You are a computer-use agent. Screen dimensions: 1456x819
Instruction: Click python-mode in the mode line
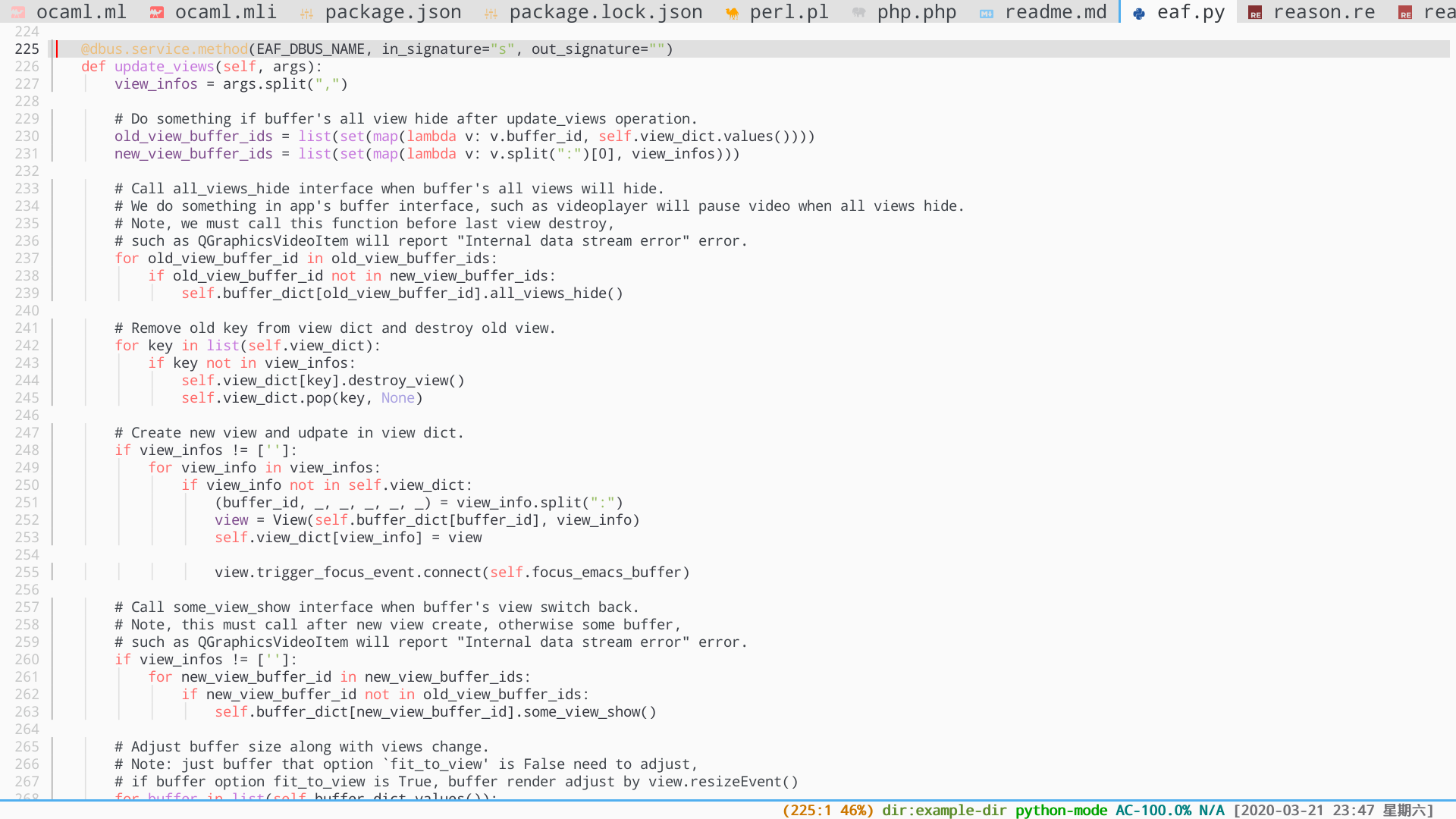(1061, 810)
